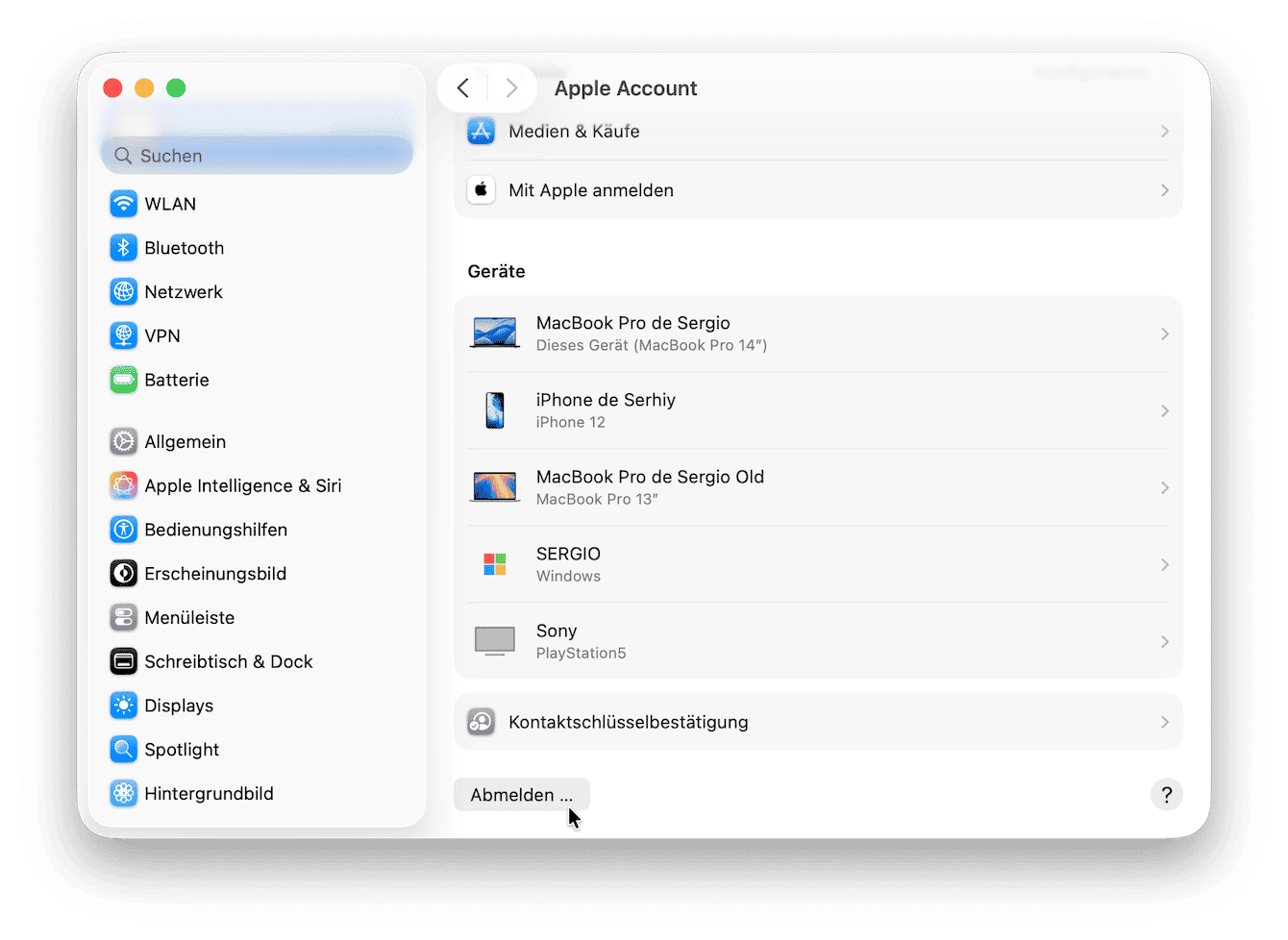Click the Apple logo icon for Mit Apple anmelden
The height and width of the screenshot is (940, 1288).
(482, 190)
